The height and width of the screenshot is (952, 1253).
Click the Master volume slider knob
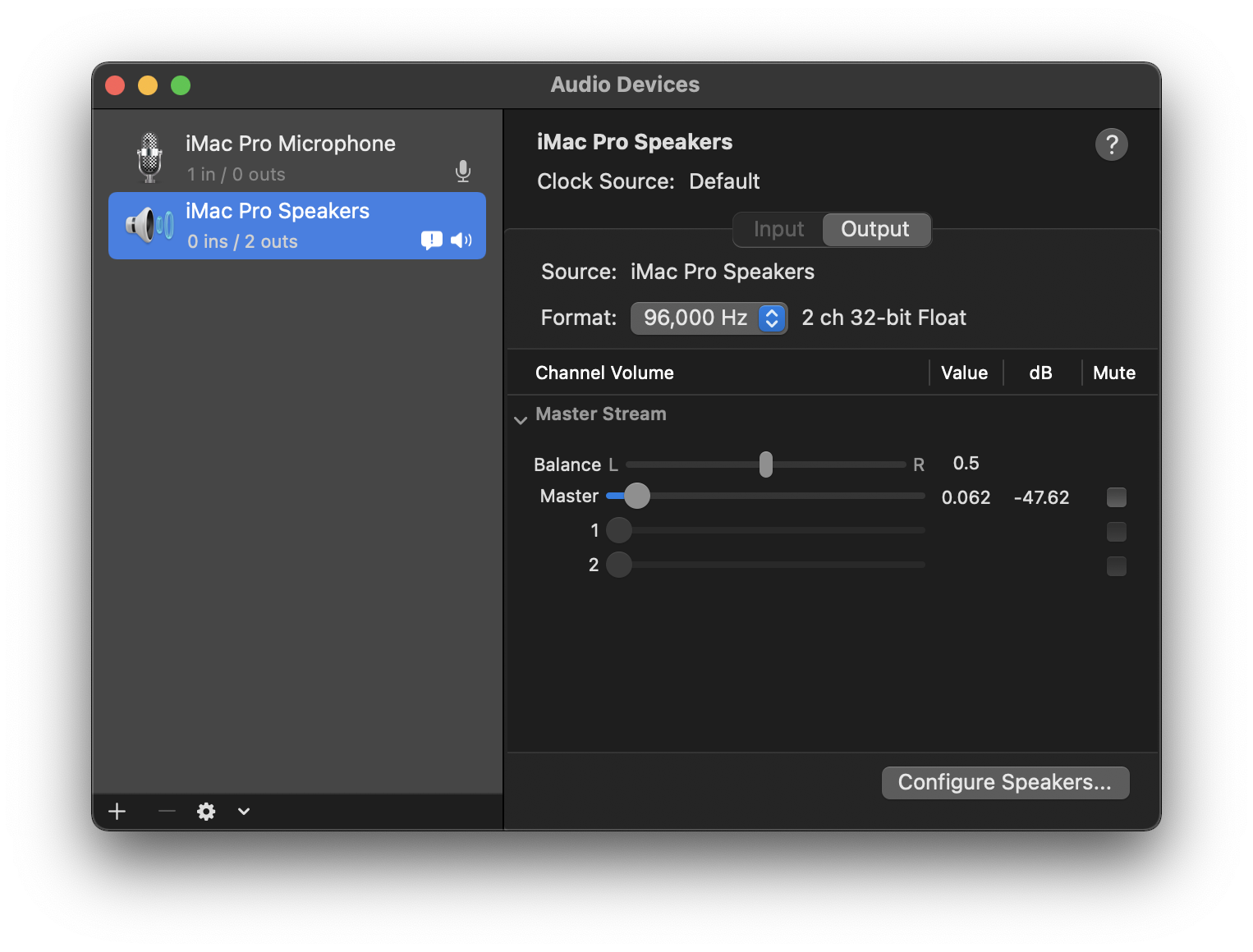coord(636,496)
